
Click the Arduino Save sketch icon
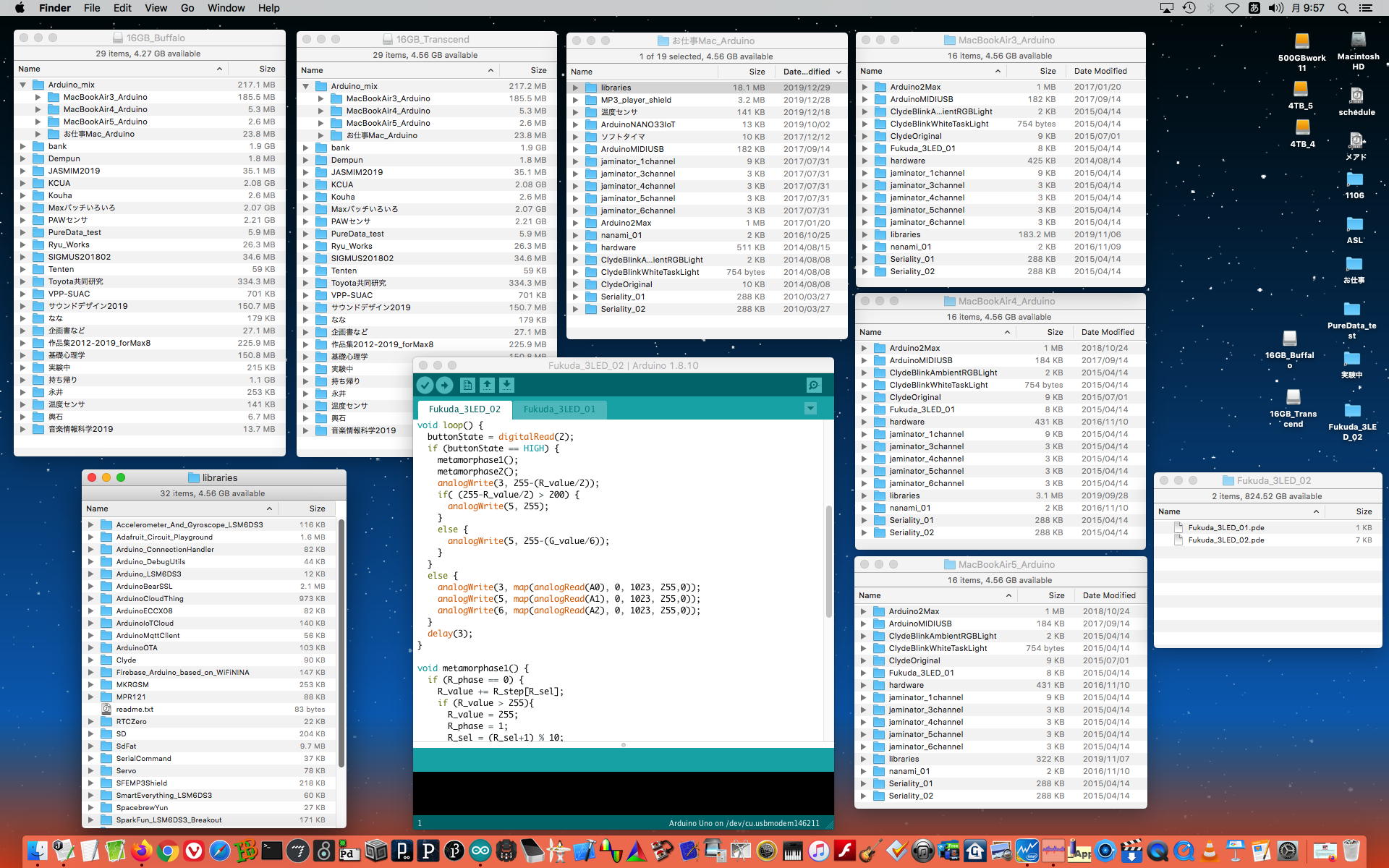pyautogui.click(x=506, y=386)
